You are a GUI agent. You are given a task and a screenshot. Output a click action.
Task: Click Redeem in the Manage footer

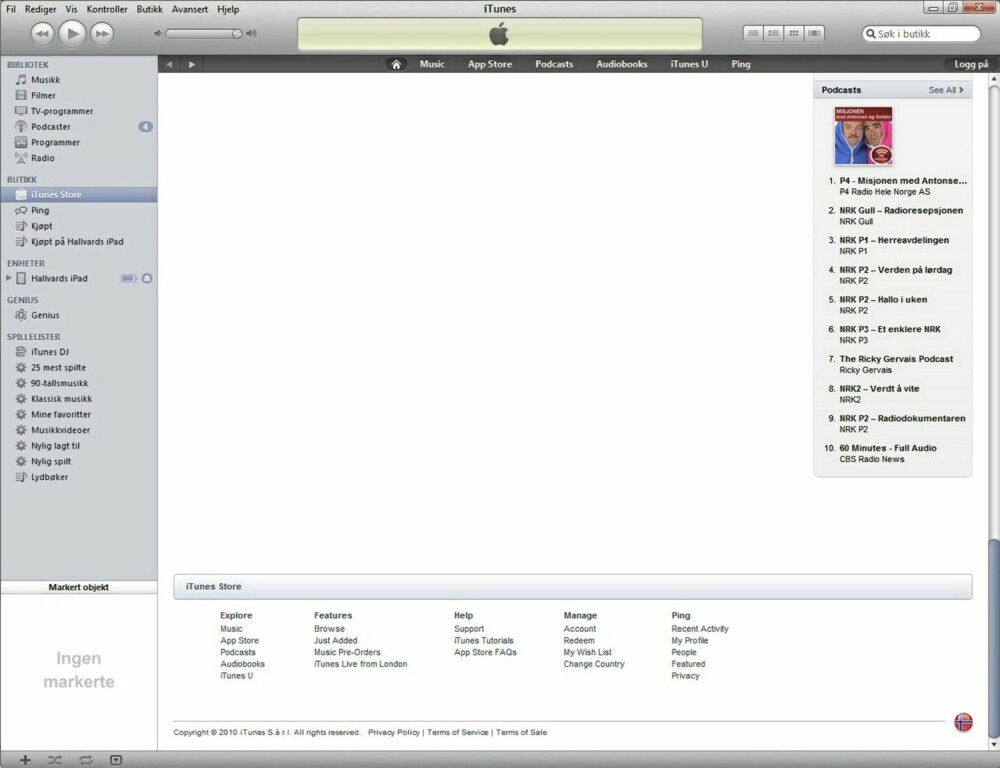click(x=578, y=640)
